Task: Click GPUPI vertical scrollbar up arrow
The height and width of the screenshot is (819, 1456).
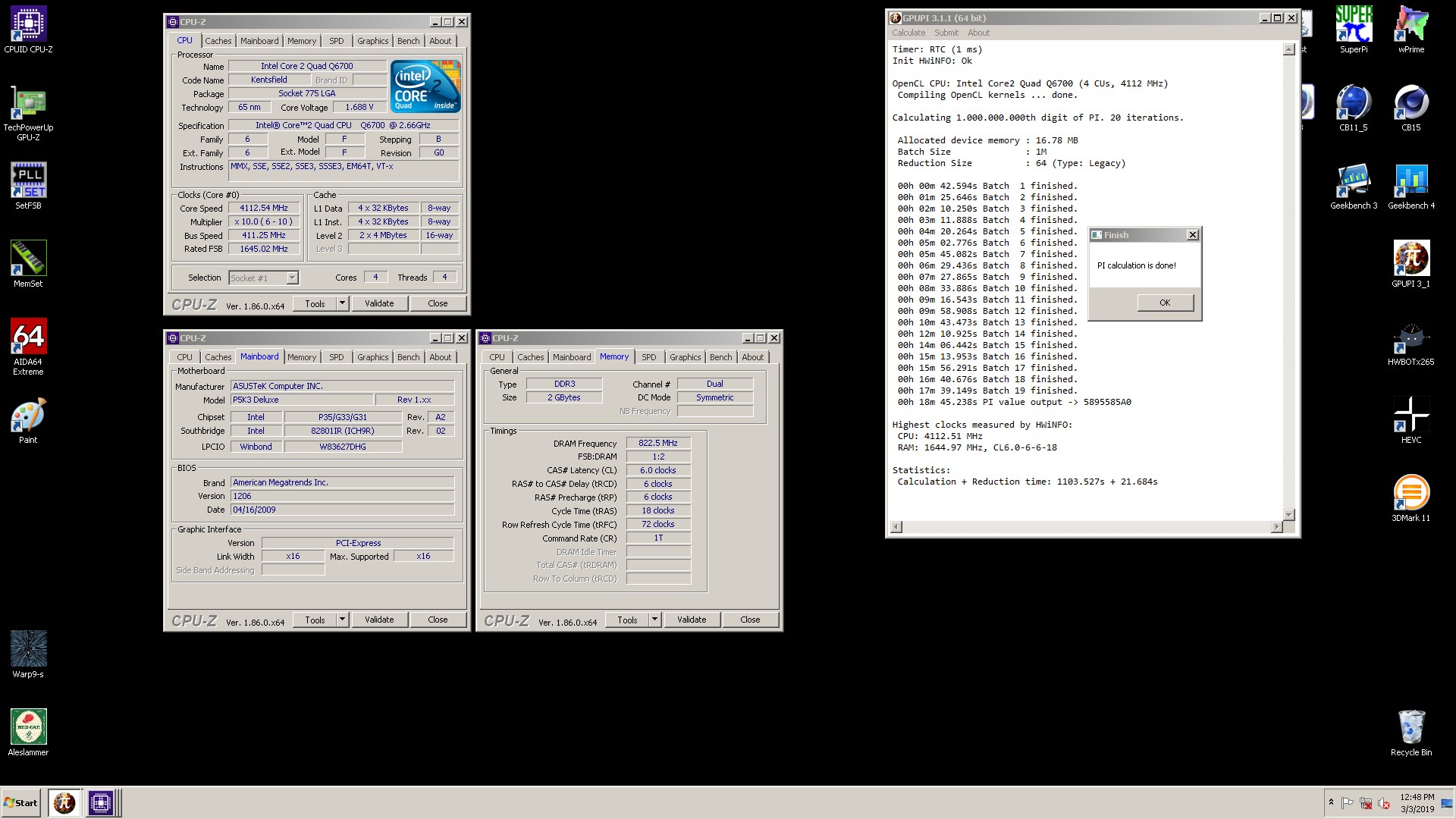Action: pos(1288,49)
